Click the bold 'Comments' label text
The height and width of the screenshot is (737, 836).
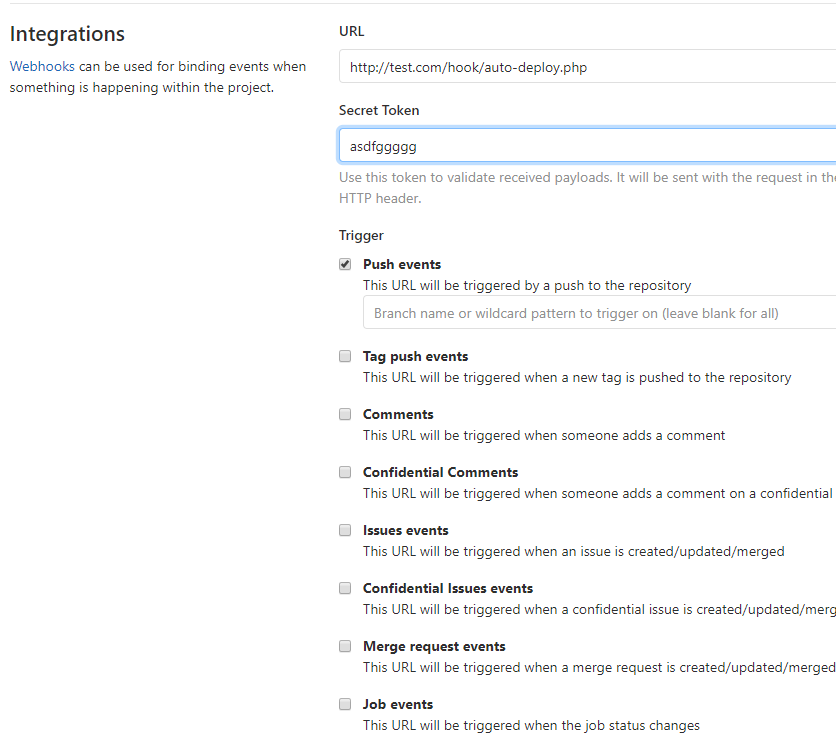[398, 414]
